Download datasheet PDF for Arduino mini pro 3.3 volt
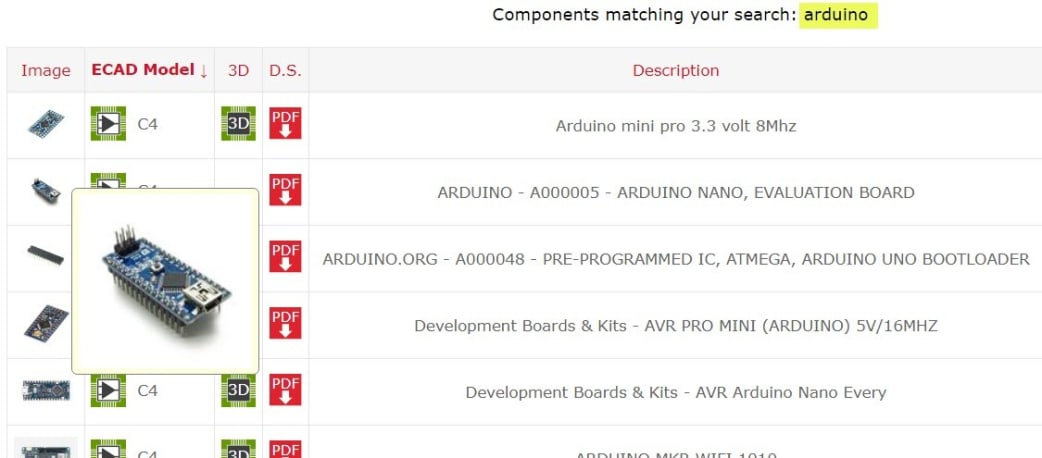This screenshot has height=458, width=1042. pos(285,124)
